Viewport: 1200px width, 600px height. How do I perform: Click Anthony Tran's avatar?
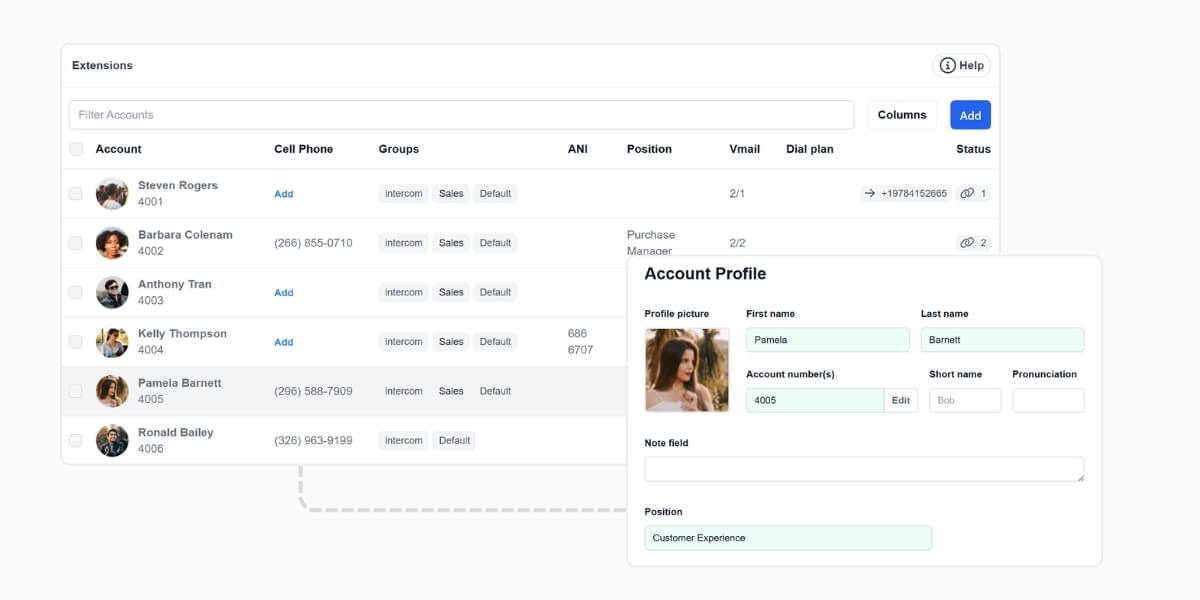tap(112, 292)
